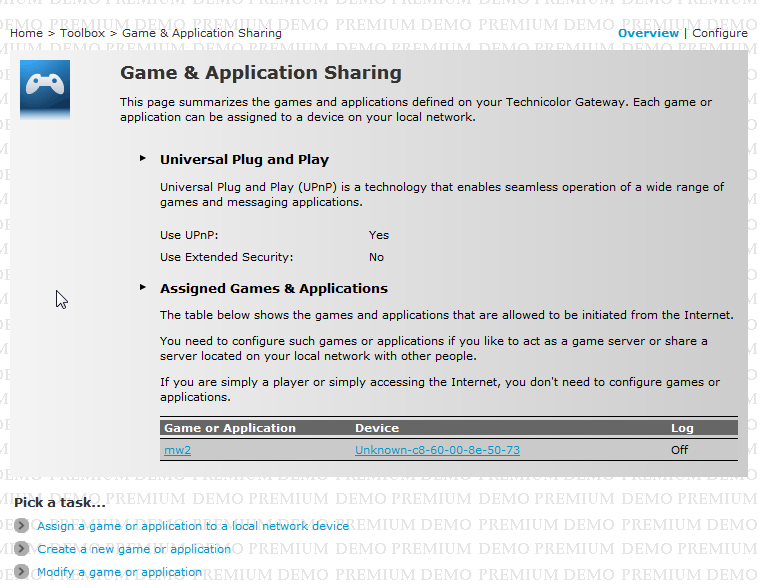The image size is (762, 588).
Task: Click the Device column header
Action: point(377,428)
